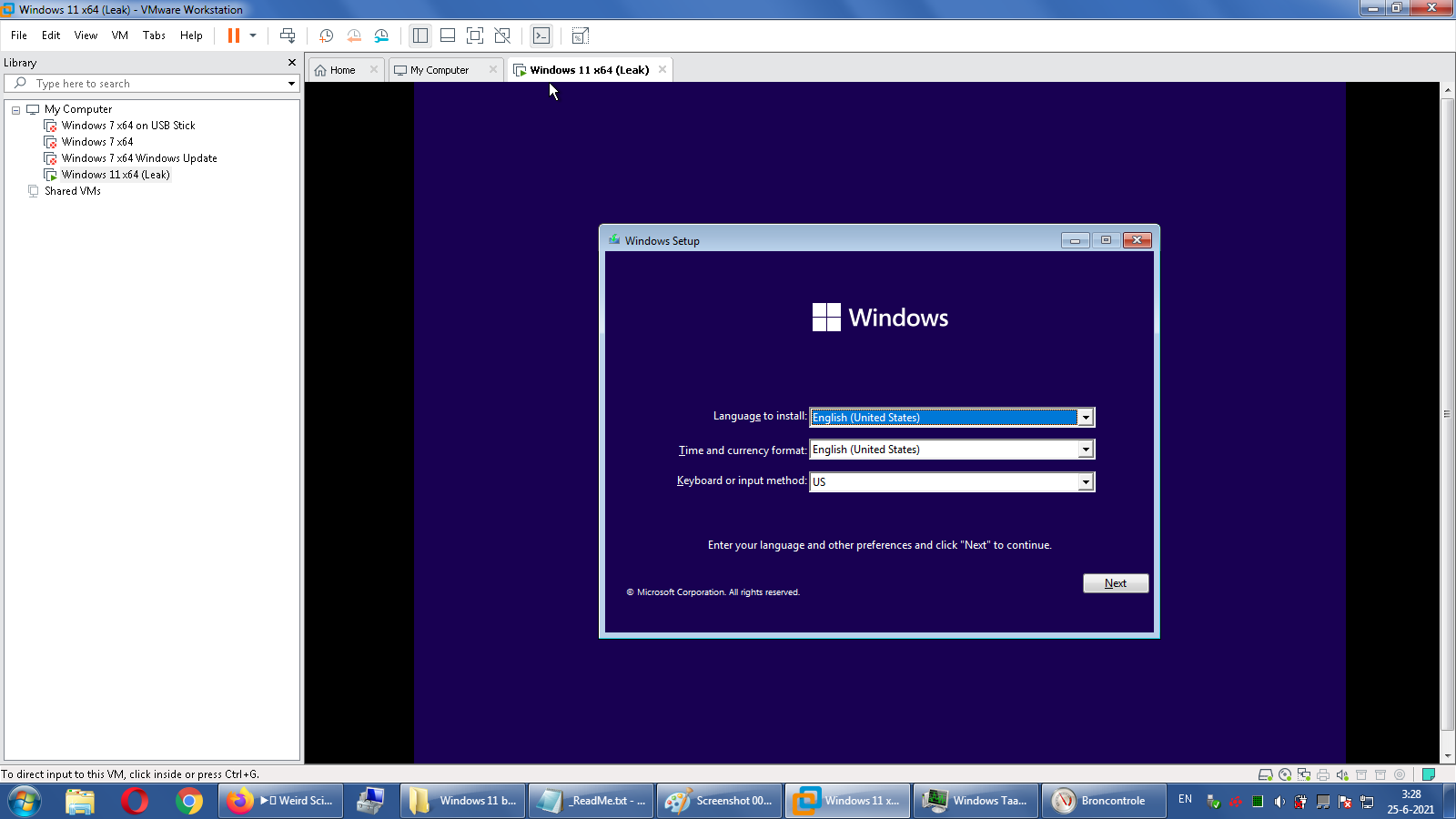Select Windows 7 x64 Windows Update in library
Screen dimensions: 1456x819
[139, 158]
